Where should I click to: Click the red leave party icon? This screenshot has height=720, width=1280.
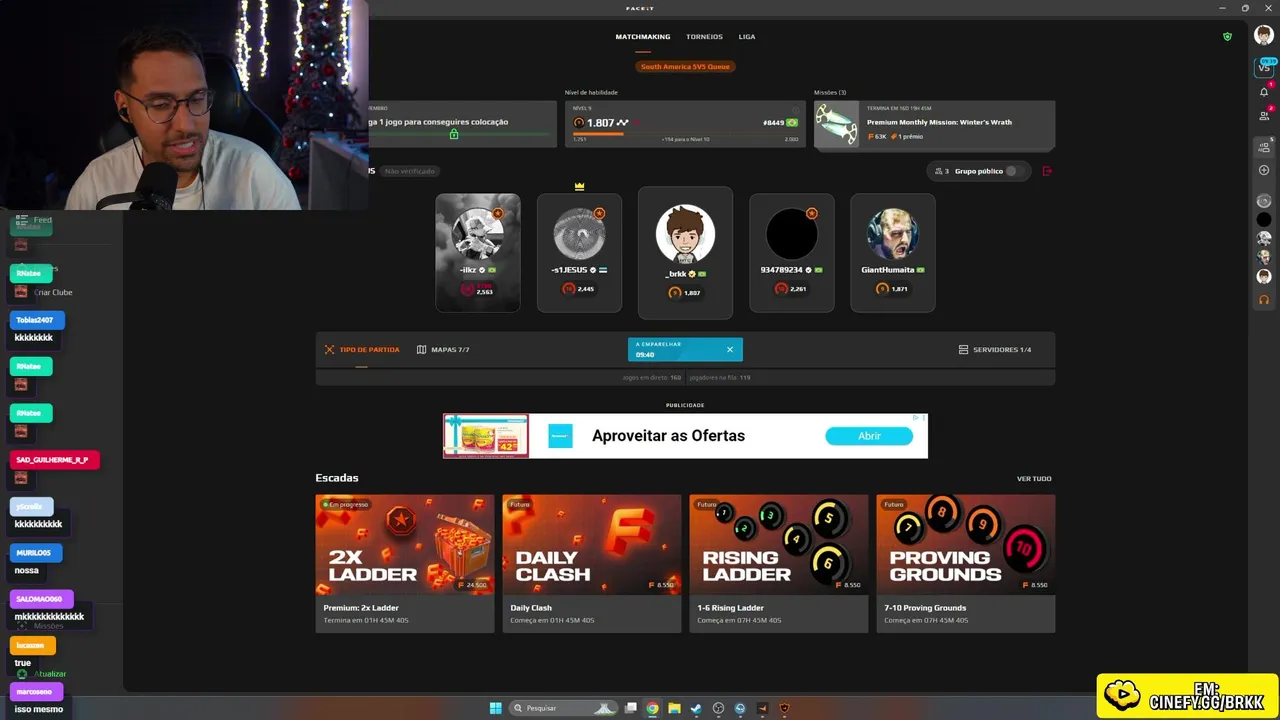[x=1047, y=171]
